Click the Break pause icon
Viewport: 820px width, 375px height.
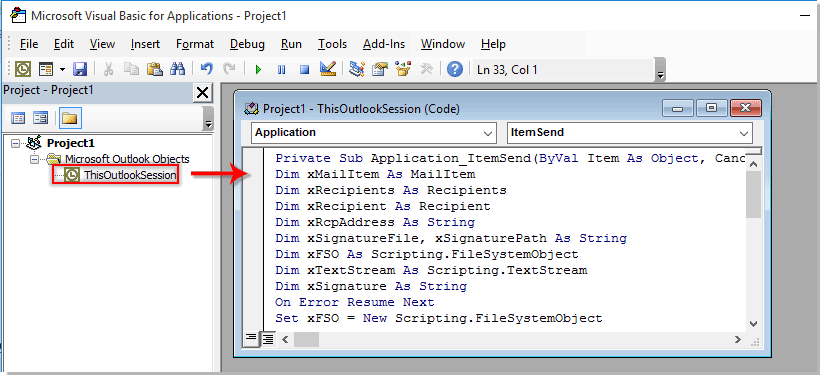[x=281, y=69]
